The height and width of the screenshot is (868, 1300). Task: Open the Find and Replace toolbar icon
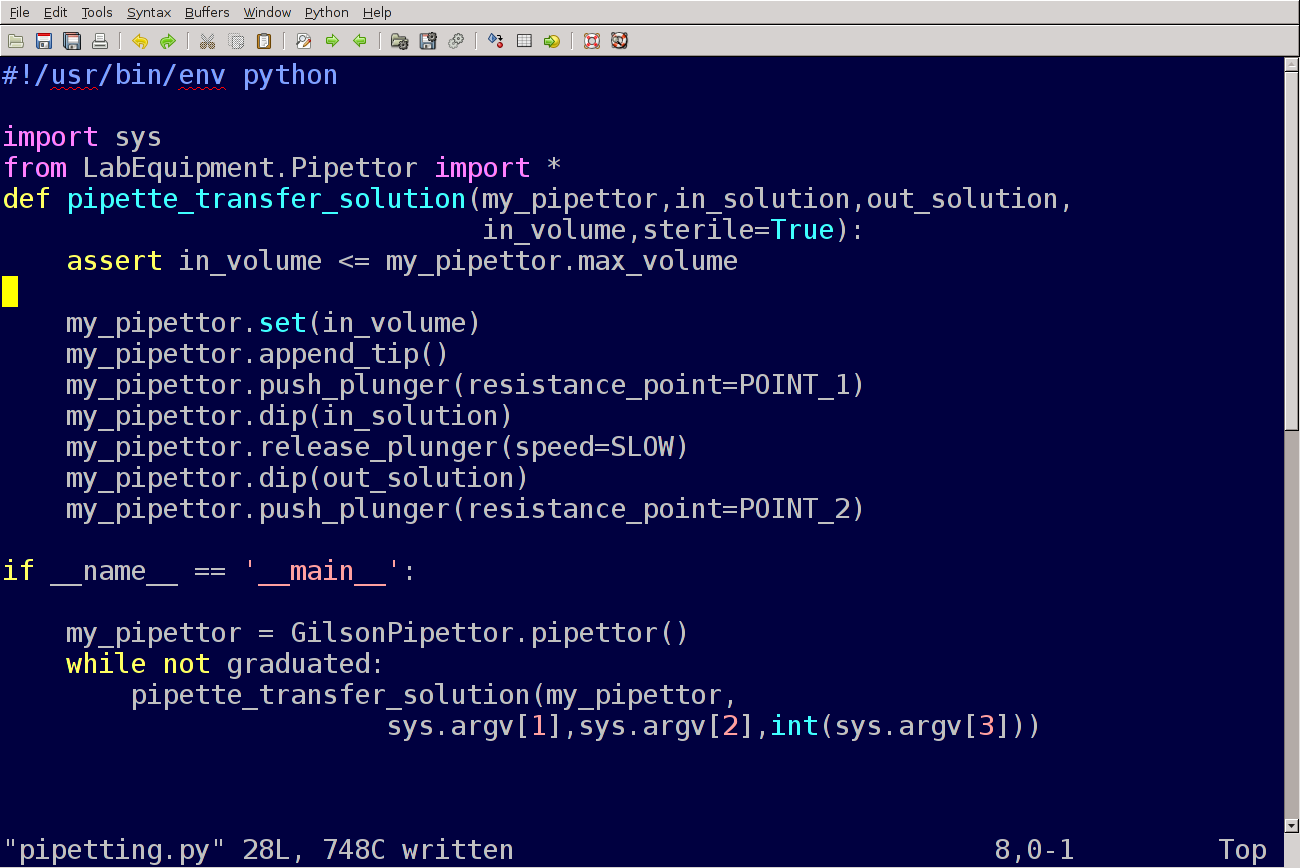304,41
